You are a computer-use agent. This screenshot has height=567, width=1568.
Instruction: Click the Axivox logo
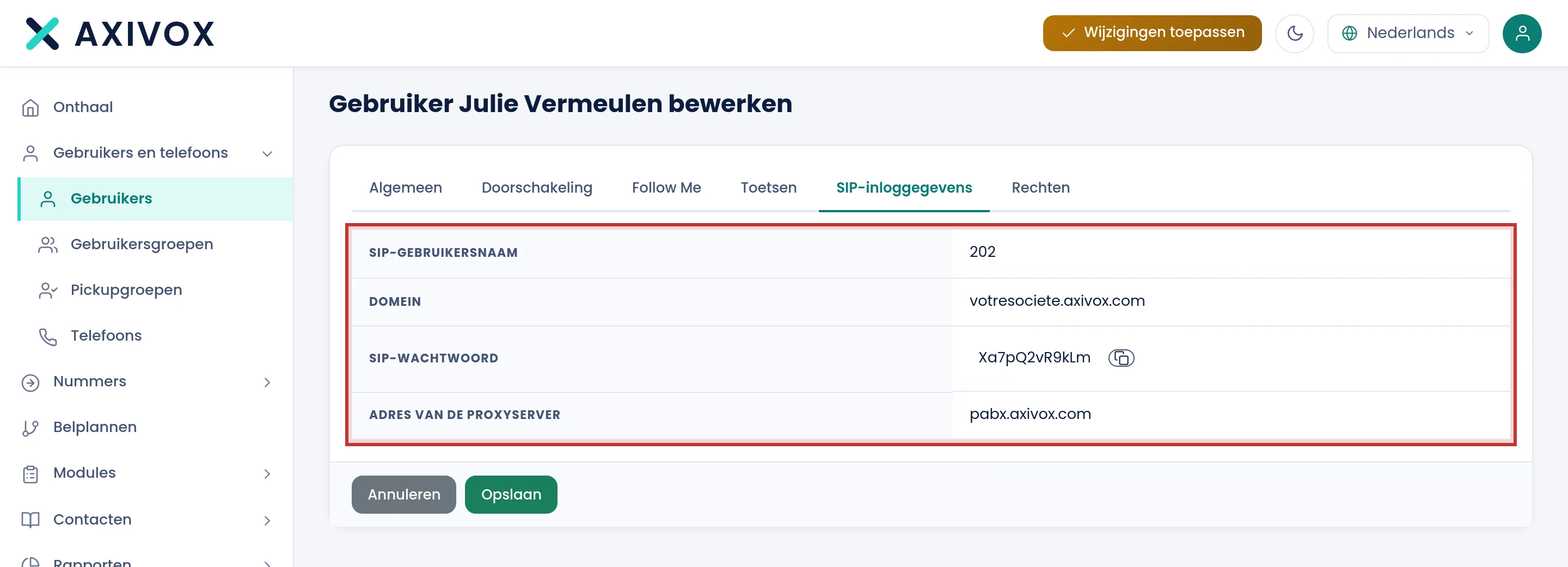tap(120, 33)
